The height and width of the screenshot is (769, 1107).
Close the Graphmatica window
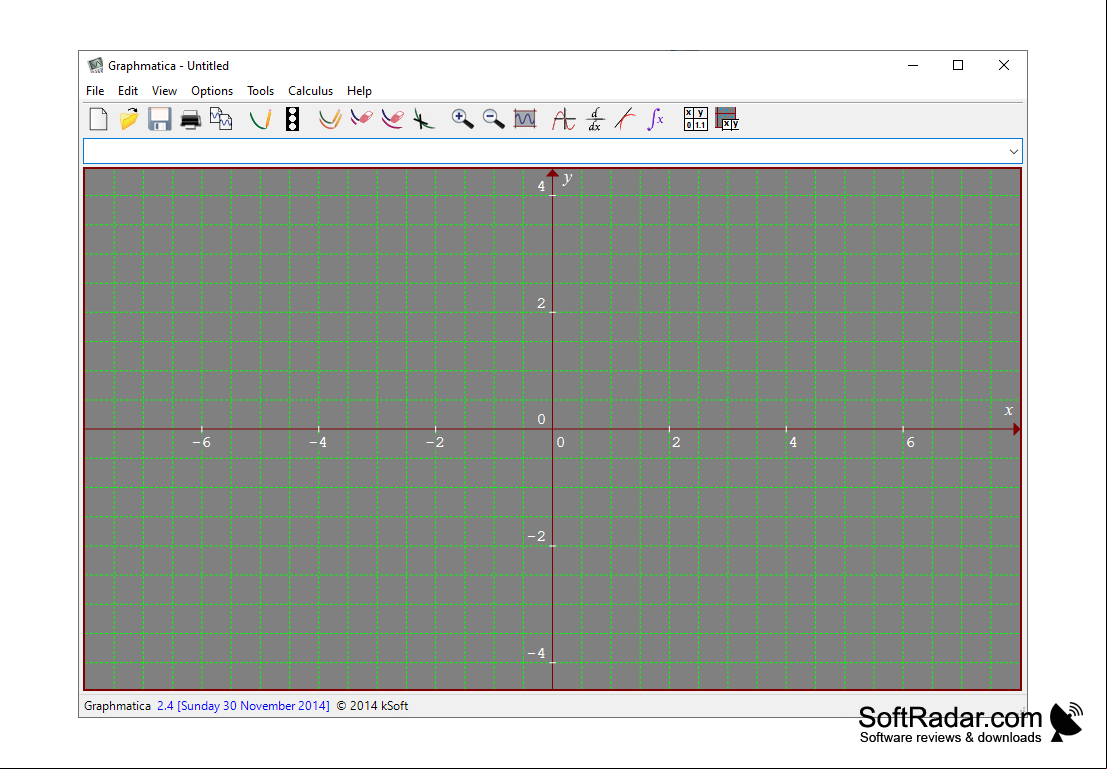click(1004, 65)
